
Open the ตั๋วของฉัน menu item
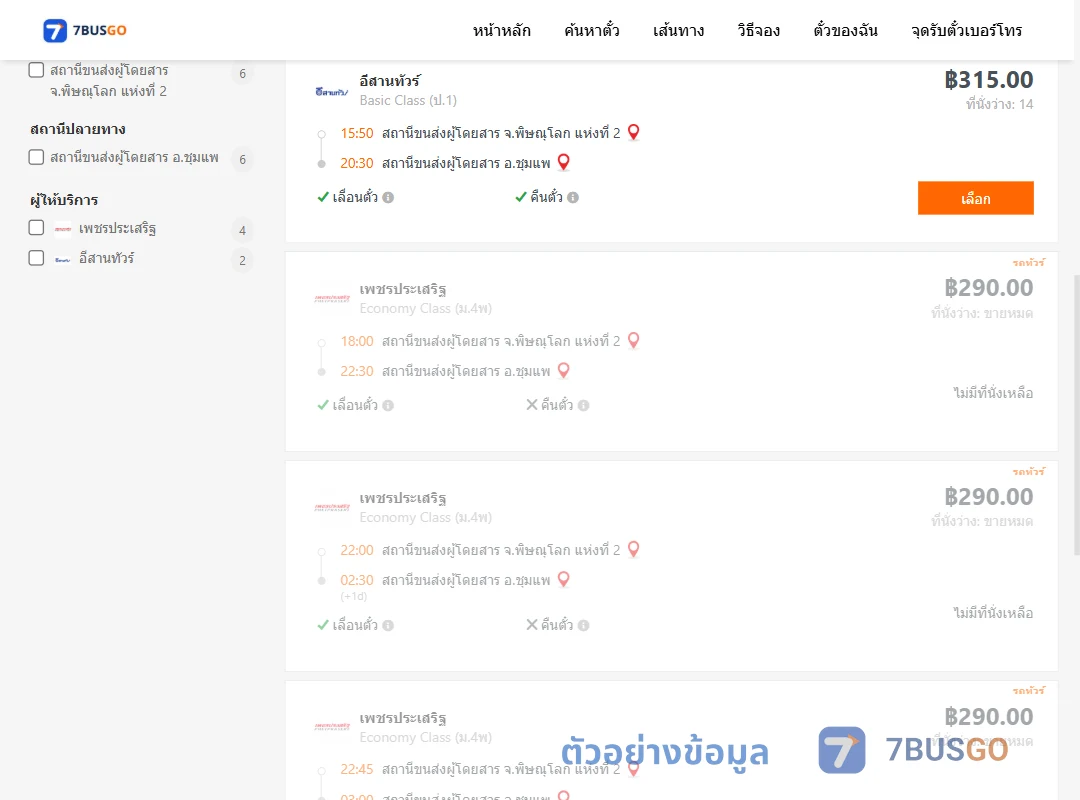click(845, 30)
